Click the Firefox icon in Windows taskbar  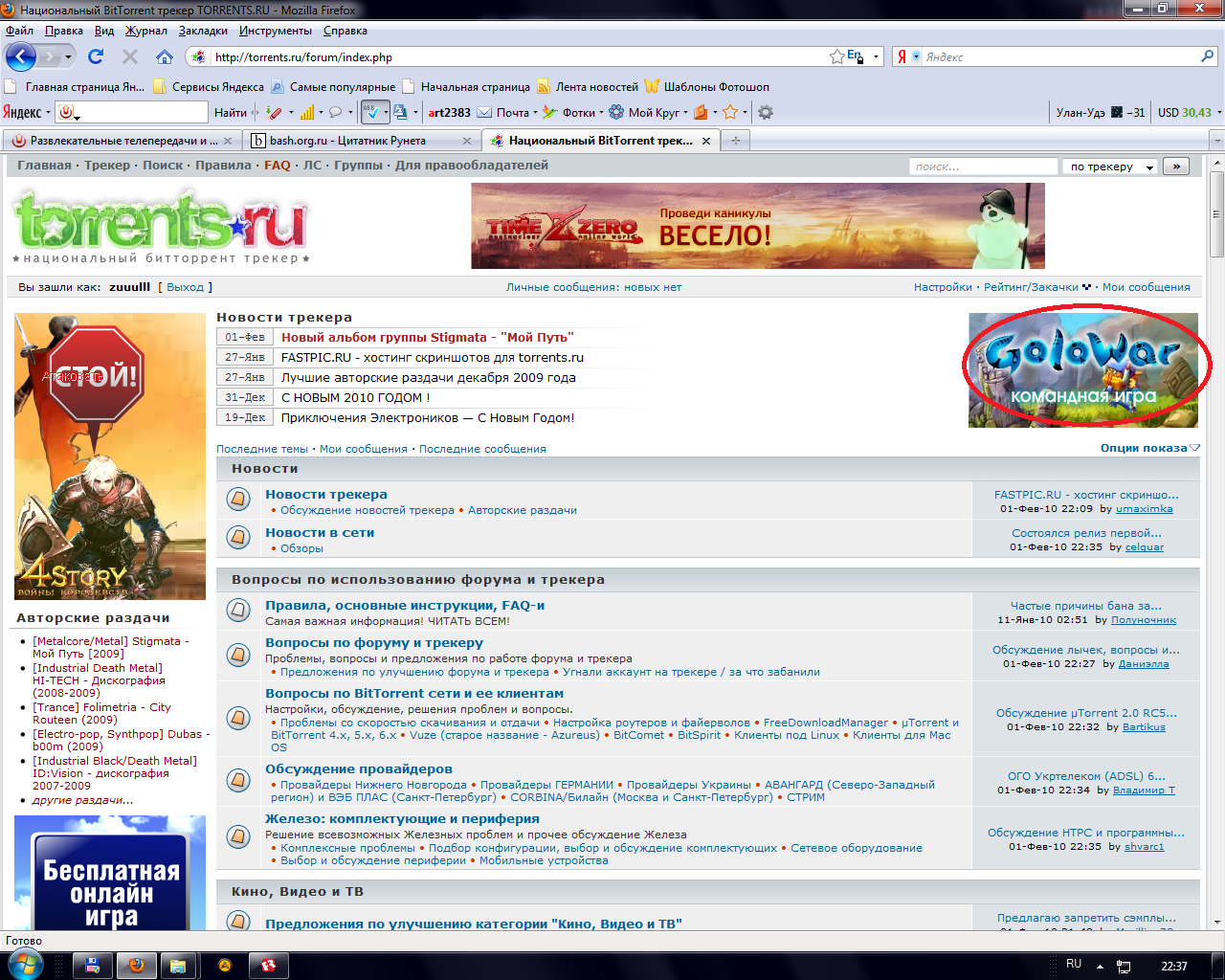[x=137, y=966]
